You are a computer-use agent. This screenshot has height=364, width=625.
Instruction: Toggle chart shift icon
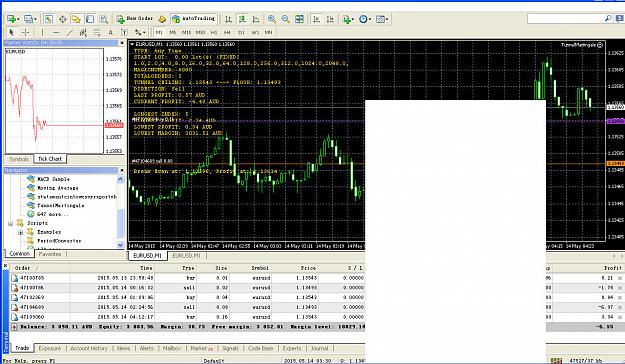pos(330,19)
